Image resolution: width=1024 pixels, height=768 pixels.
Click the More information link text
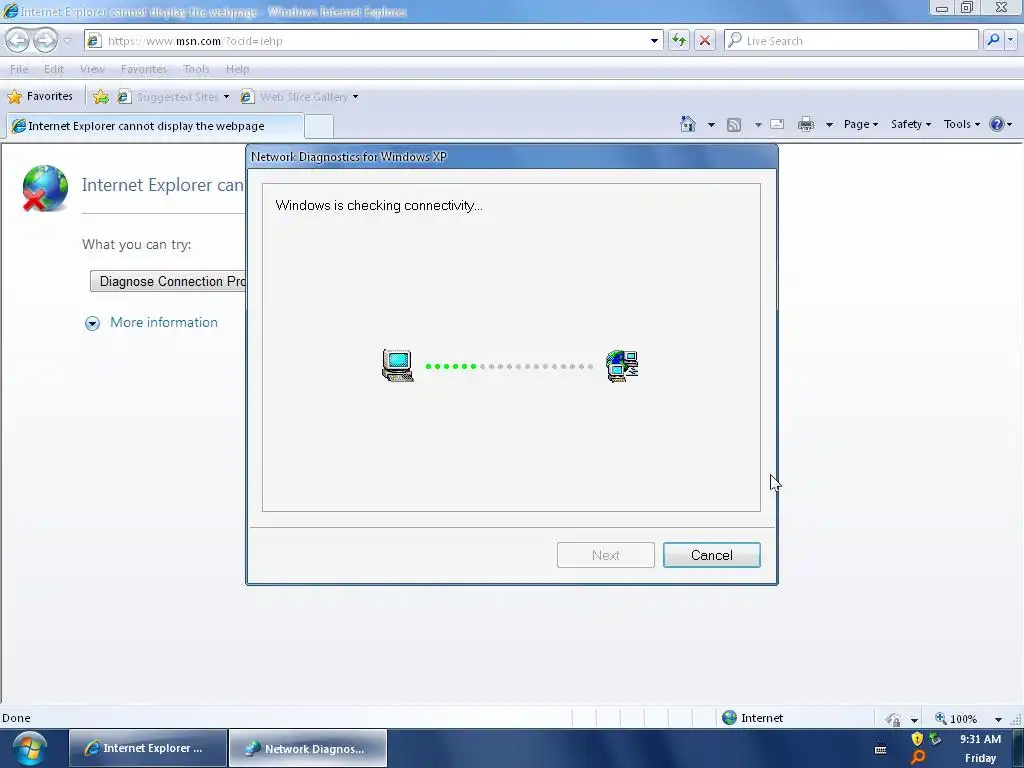click(164, 323)
